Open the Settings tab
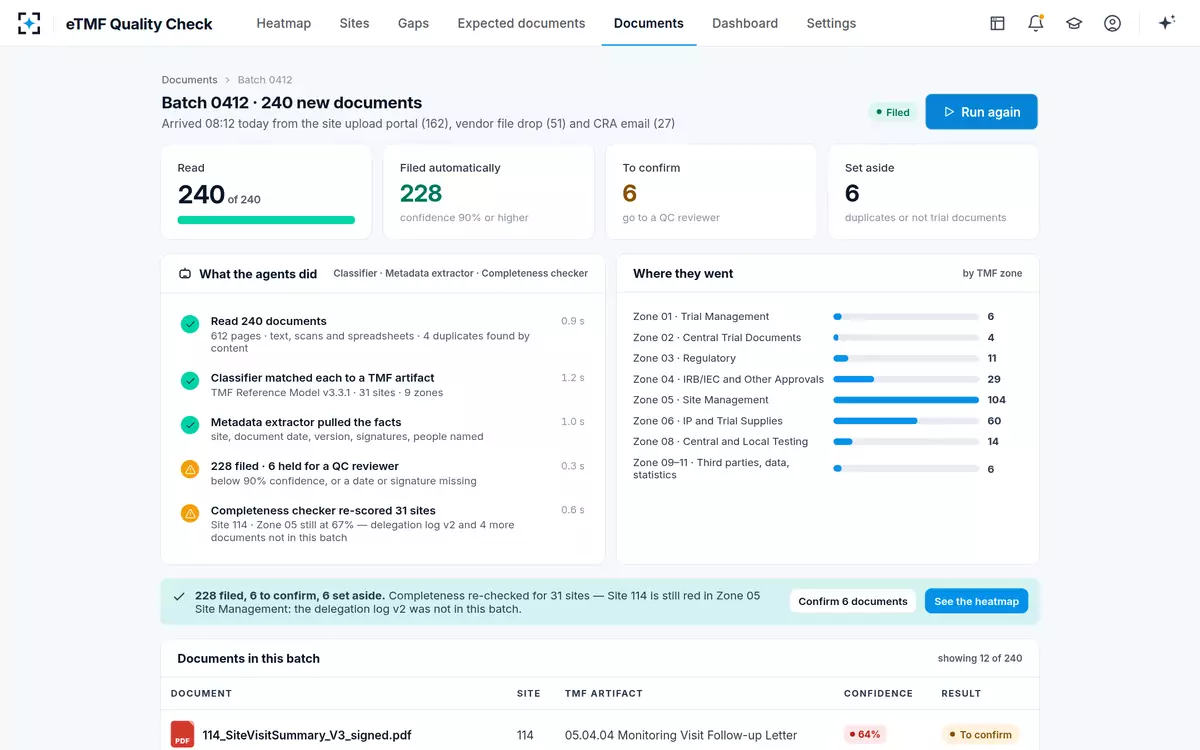Screen dimensions: 1200x750 [831, 23]
